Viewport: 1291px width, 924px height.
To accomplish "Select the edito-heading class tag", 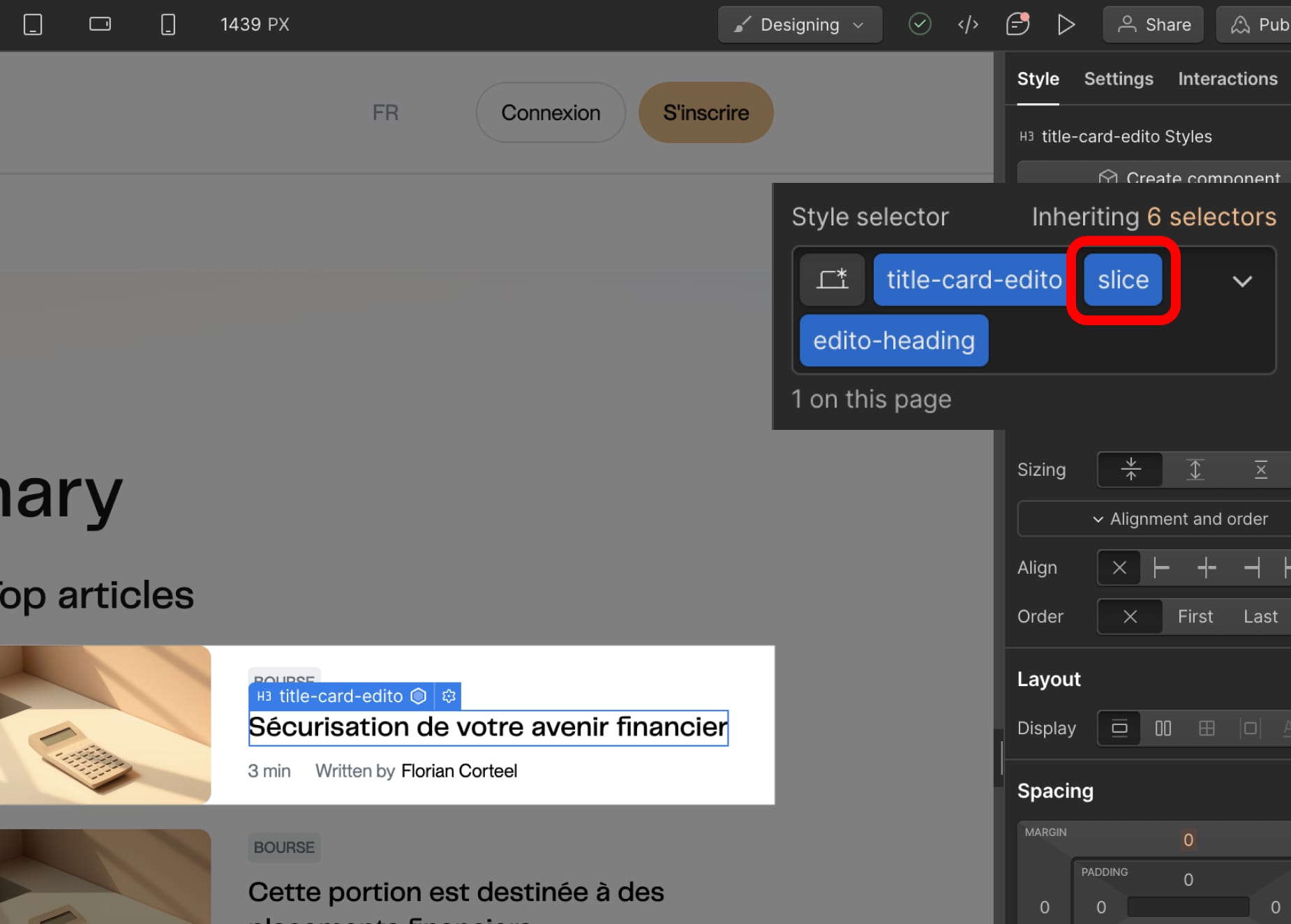I will pyautogui.click(x=894, y=341).
